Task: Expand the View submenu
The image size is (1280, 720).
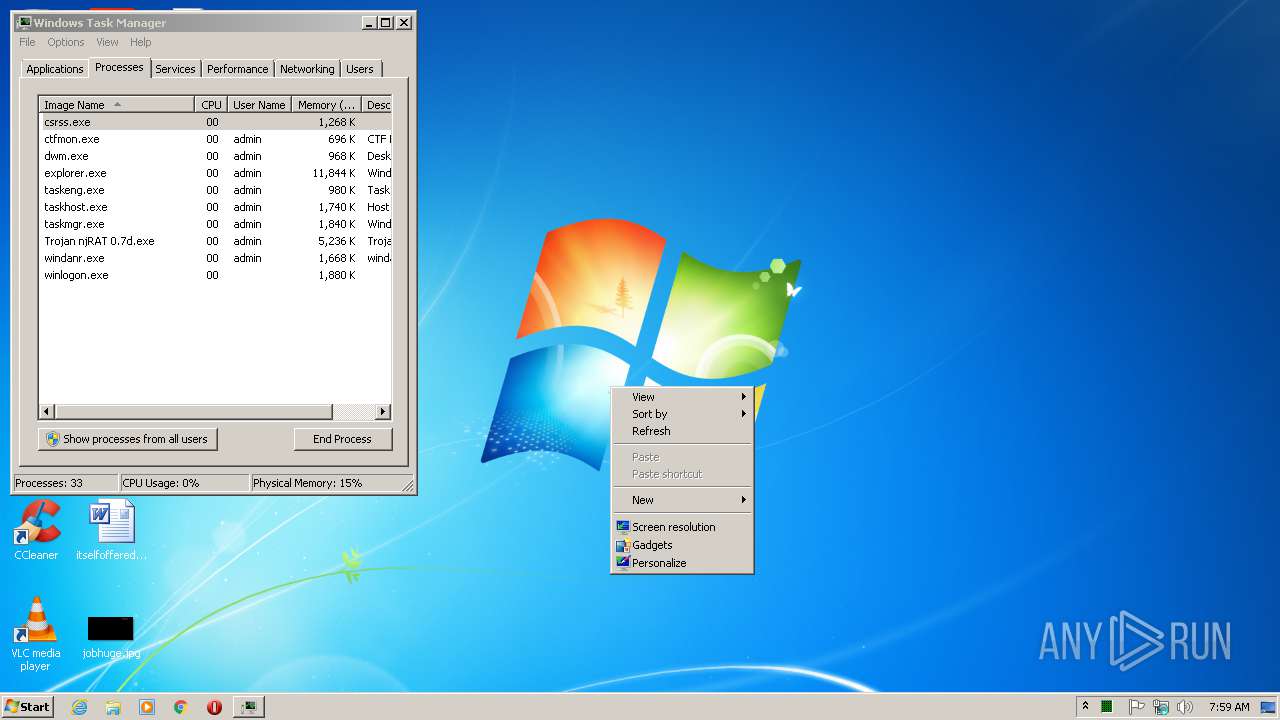Action: click(x=682, y=397)
